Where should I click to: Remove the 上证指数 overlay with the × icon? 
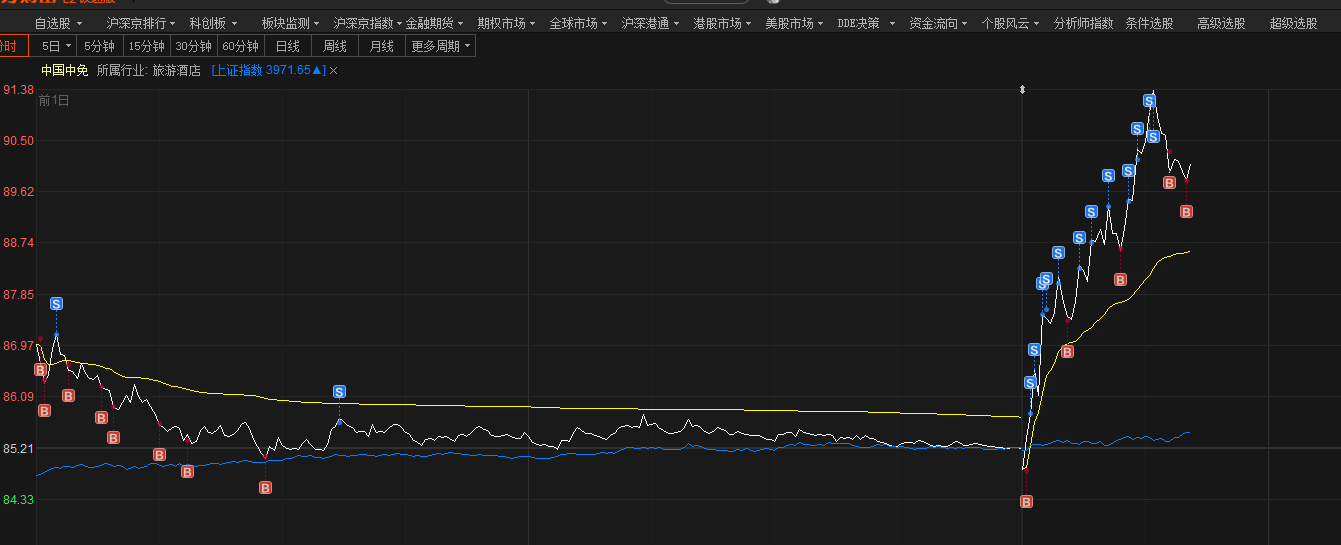[x=334, y=70]
